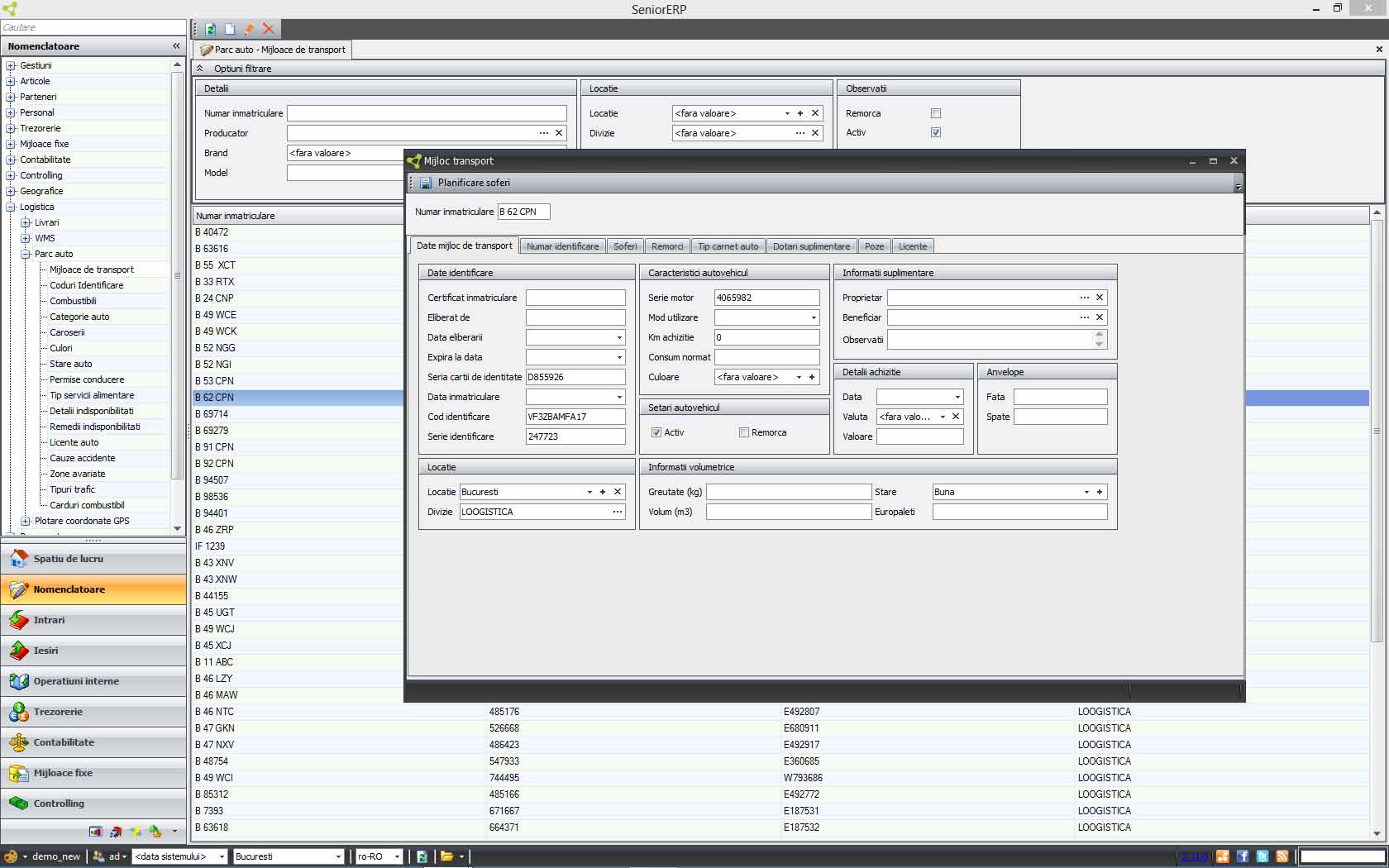Click the version link in status bar
This screenshot has height=868, width=1389.
[x=1194, y=856]
